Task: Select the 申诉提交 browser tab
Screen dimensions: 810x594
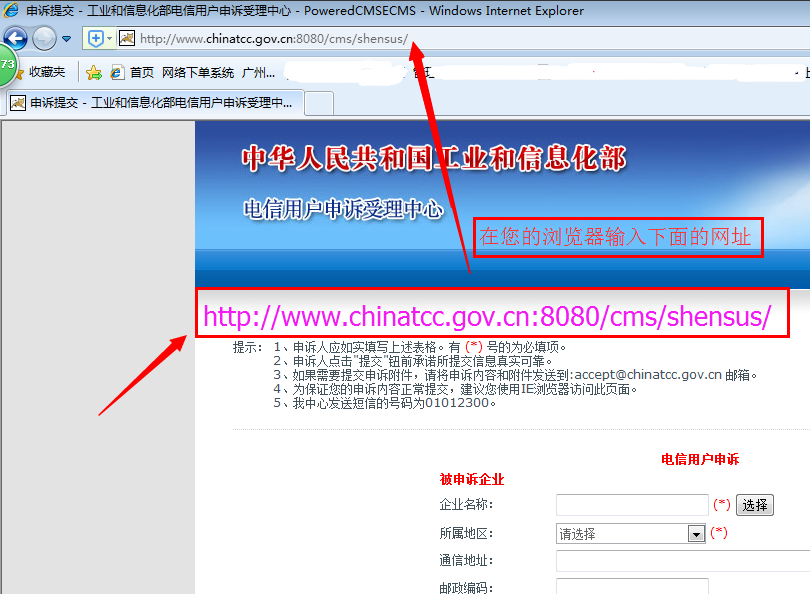Action: 155,103
